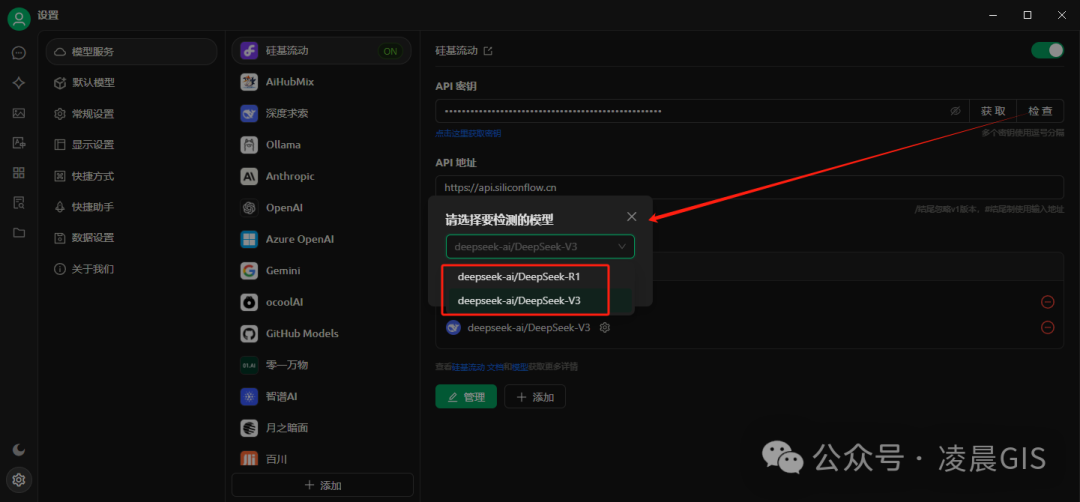Turn off the 硅基流动 provider switch

(x=1047, y=50)
